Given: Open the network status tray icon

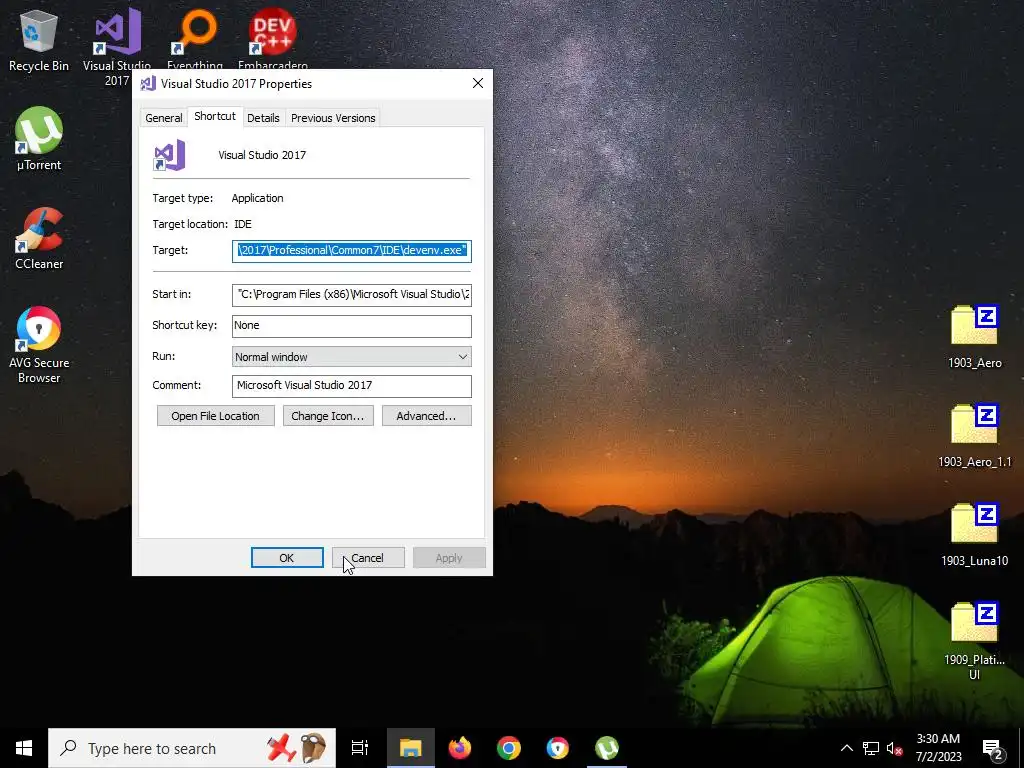Looking at the screenshot, I should (871, 748).
